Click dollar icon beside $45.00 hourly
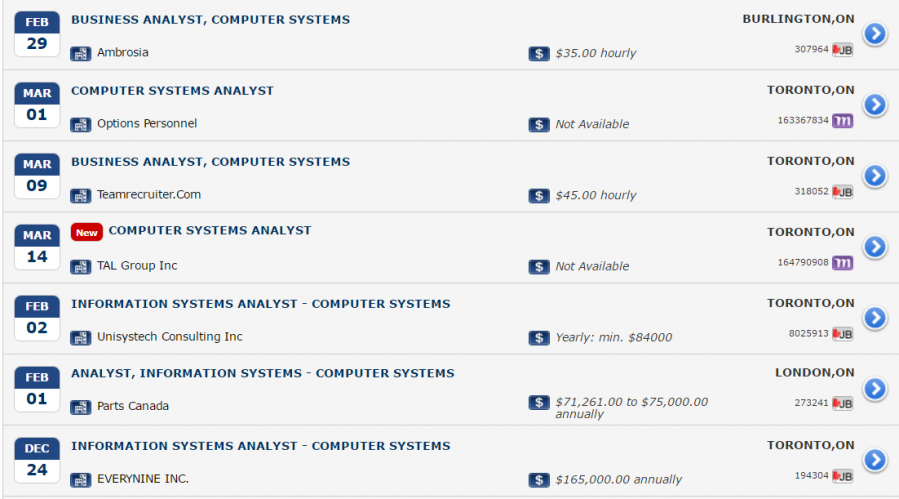This screenshot has width=899, height=499. tap(539, 195)
